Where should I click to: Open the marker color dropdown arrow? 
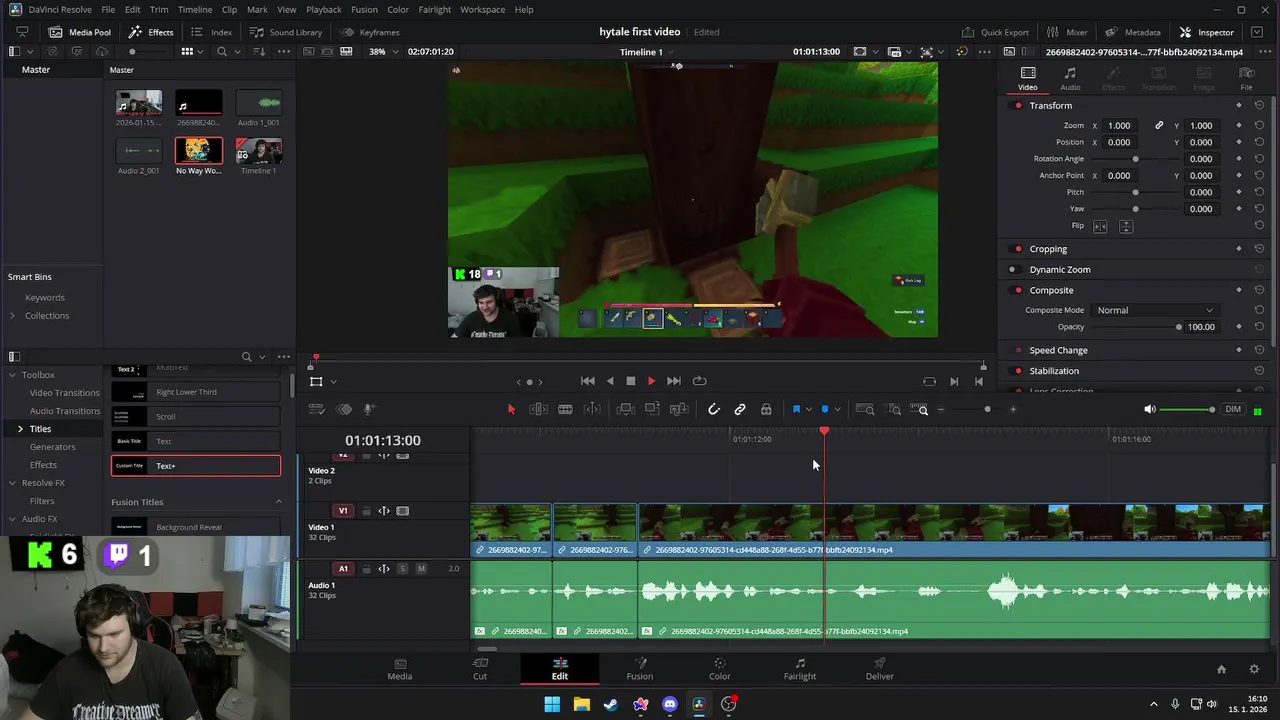pos(837,409)
